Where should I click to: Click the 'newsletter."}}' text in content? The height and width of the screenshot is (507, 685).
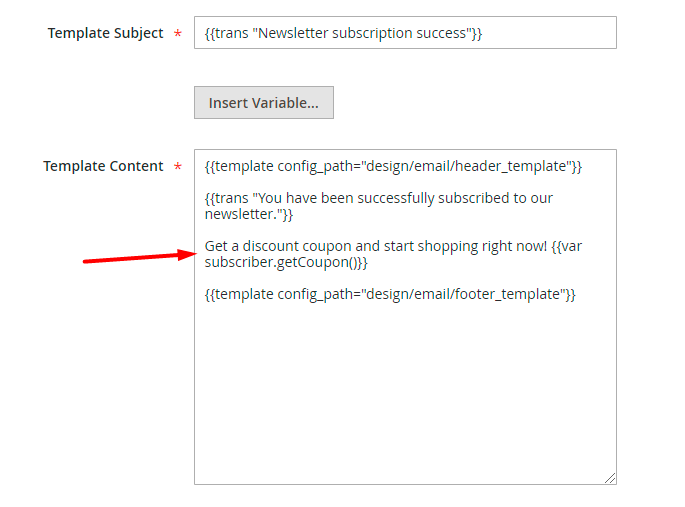coord(249,214)
